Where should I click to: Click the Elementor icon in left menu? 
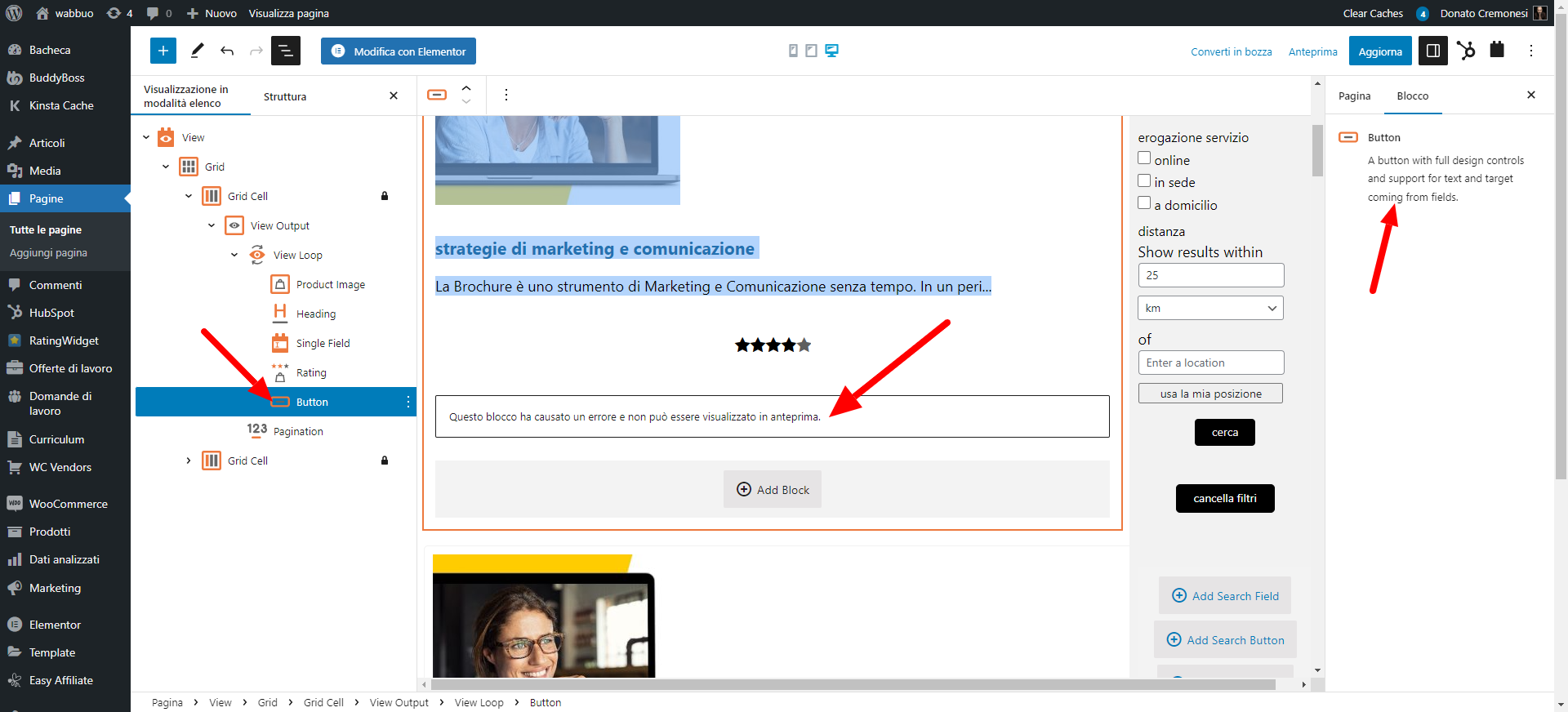15,625
